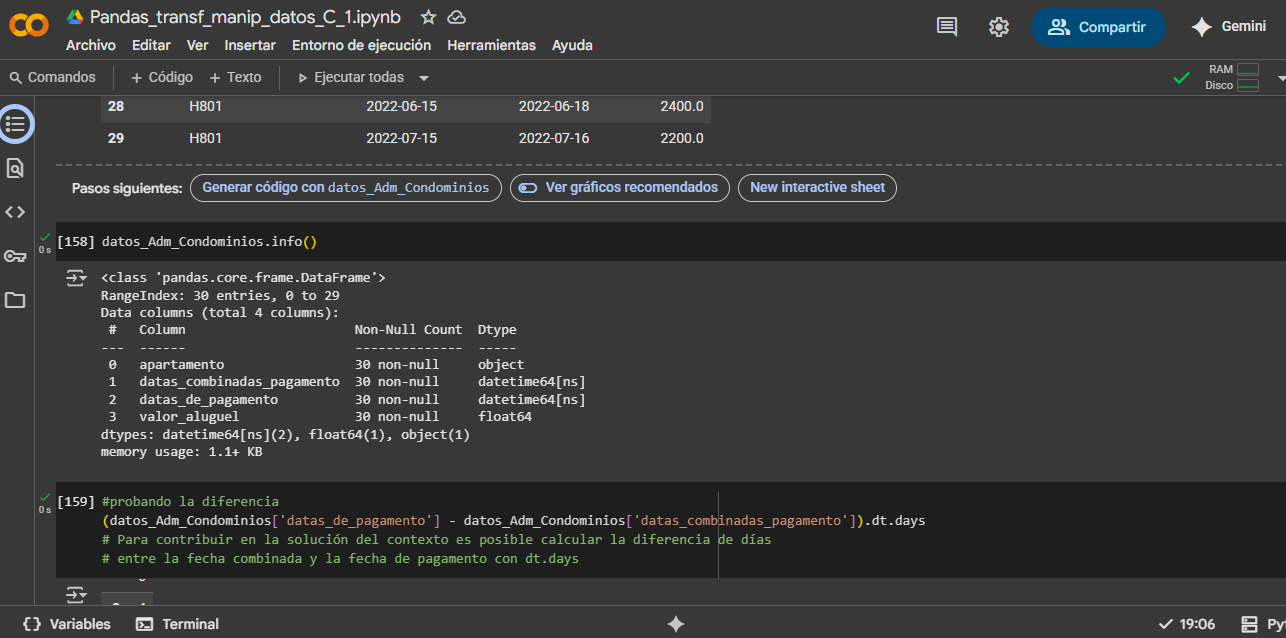
Task: Open find and replace in the sidebar
Action: point(15,168)
